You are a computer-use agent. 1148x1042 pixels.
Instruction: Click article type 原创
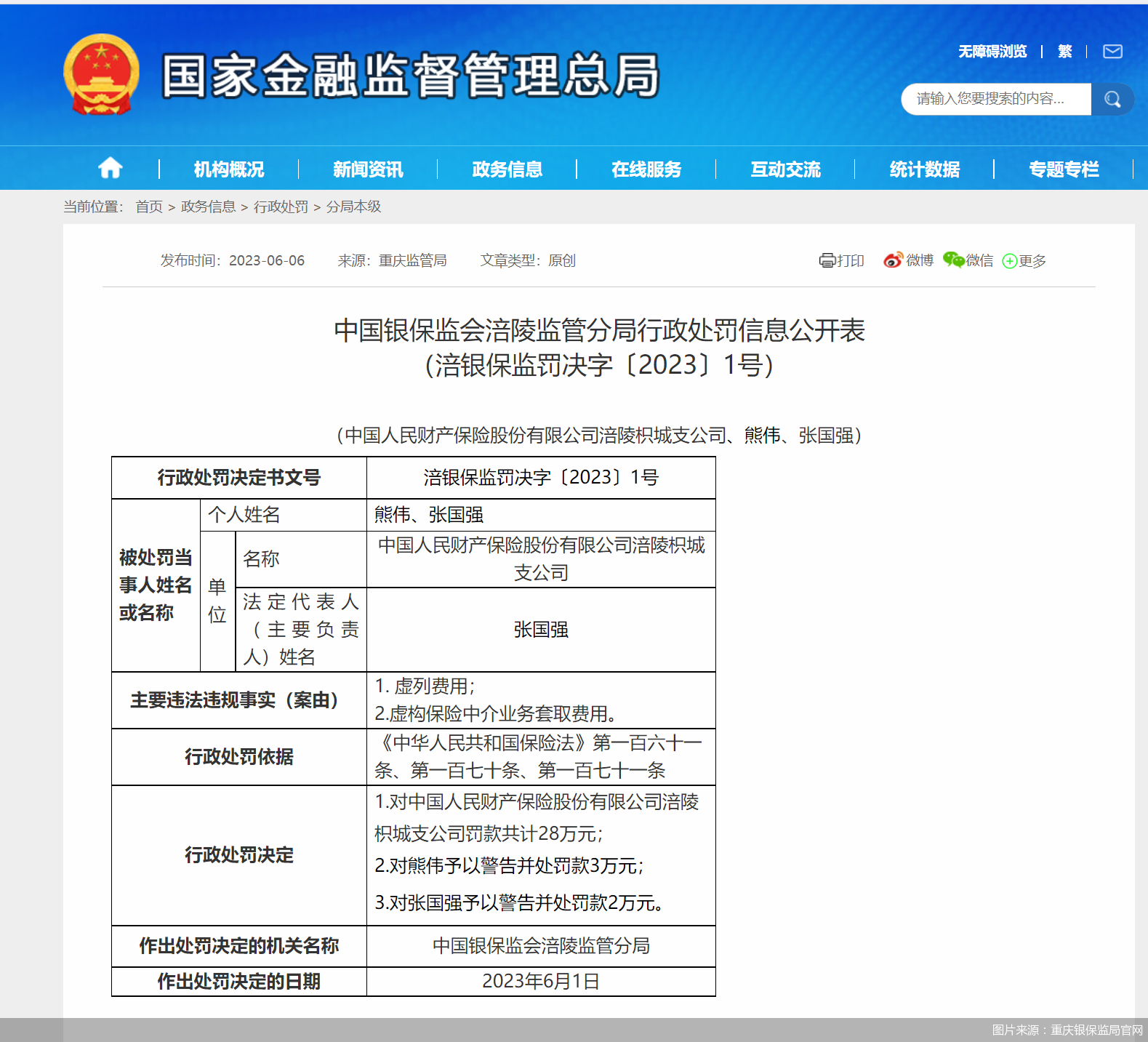pyautogui.click(x=562, y=260)
